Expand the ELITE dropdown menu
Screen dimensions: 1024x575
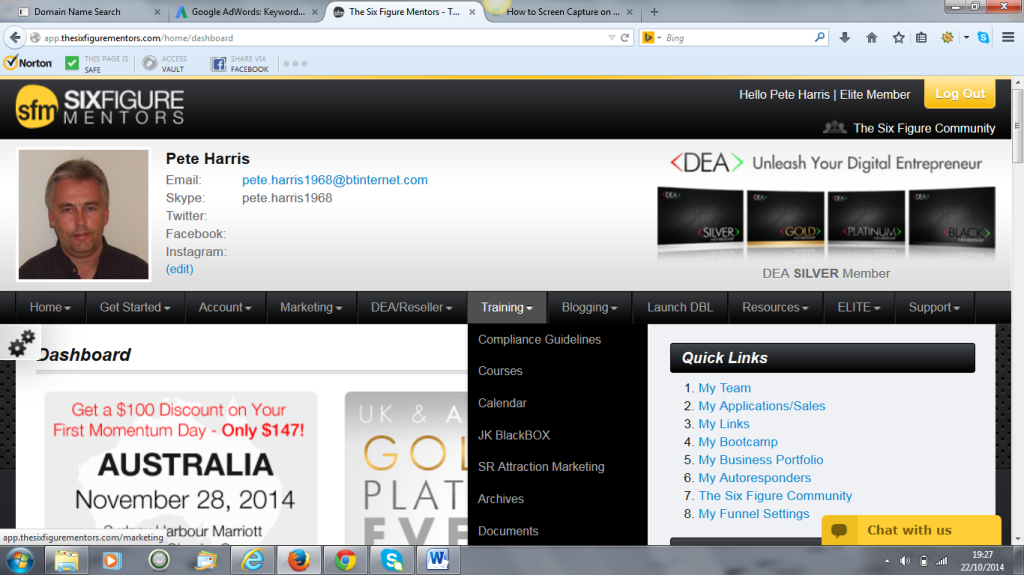point(859,307)
